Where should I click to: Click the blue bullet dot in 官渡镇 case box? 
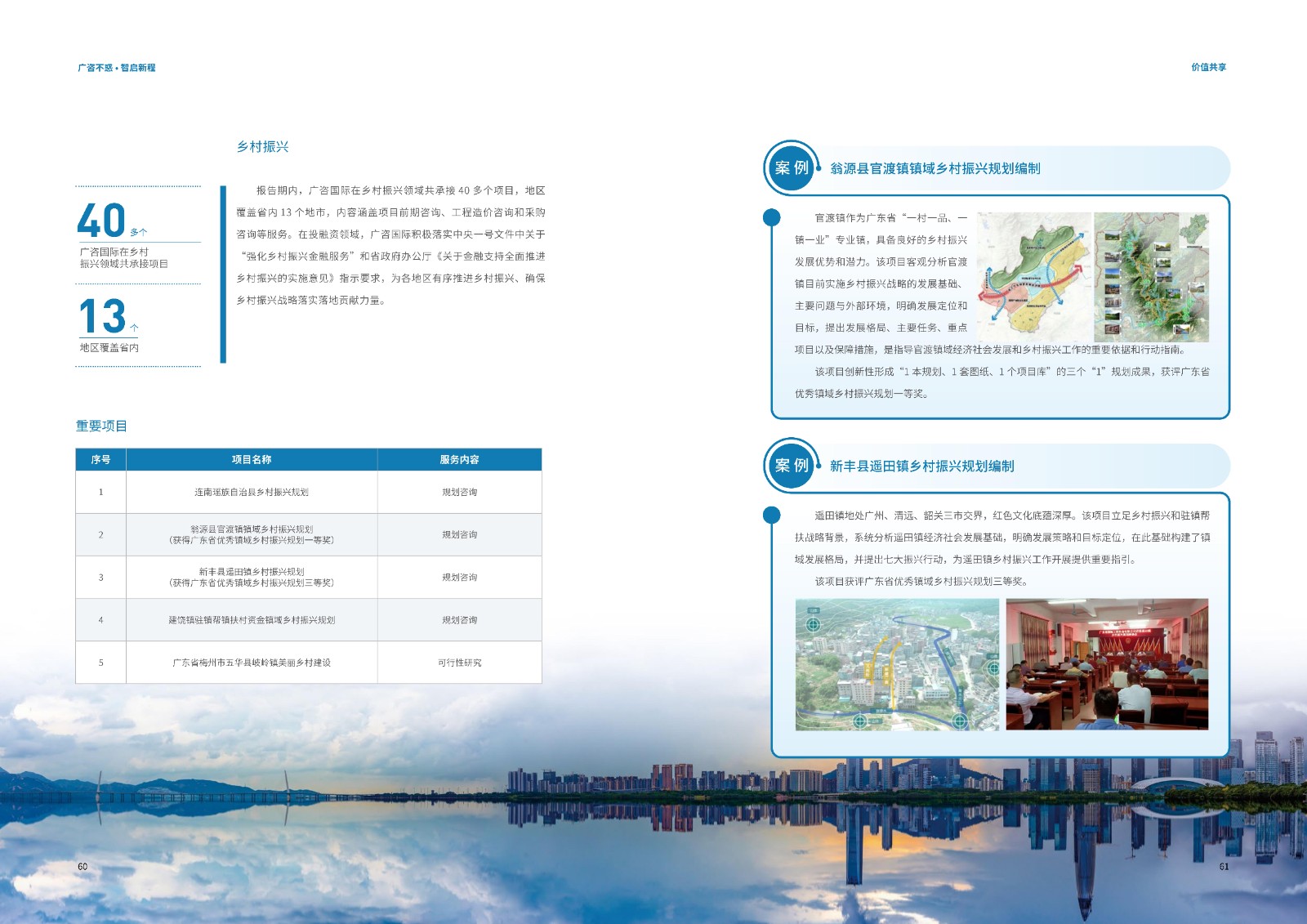tap(771, 217)
